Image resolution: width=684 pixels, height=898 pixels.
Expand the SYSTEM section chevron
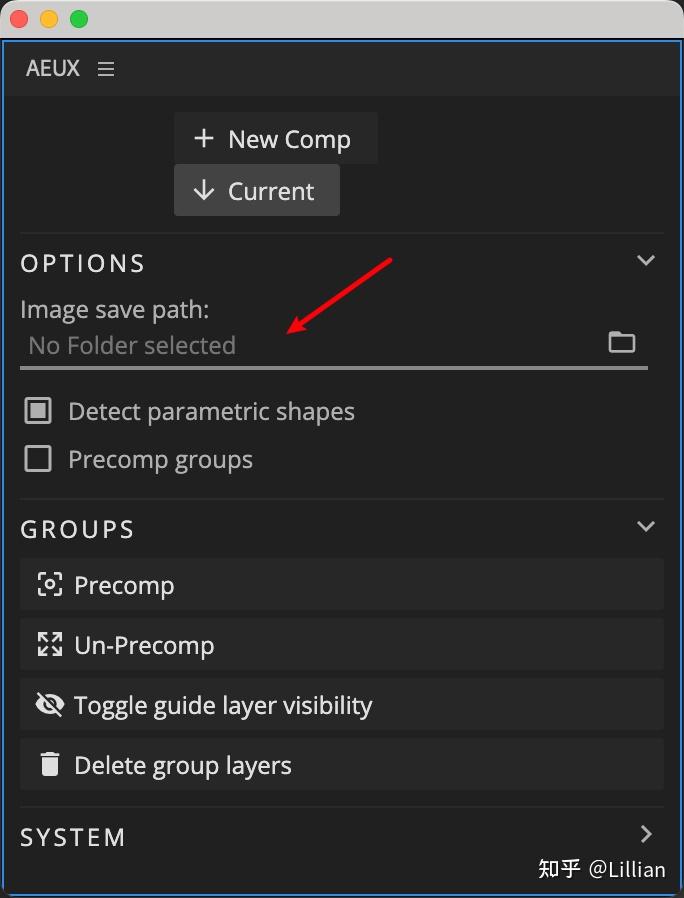pyautogui.click(x=646, y=834)
